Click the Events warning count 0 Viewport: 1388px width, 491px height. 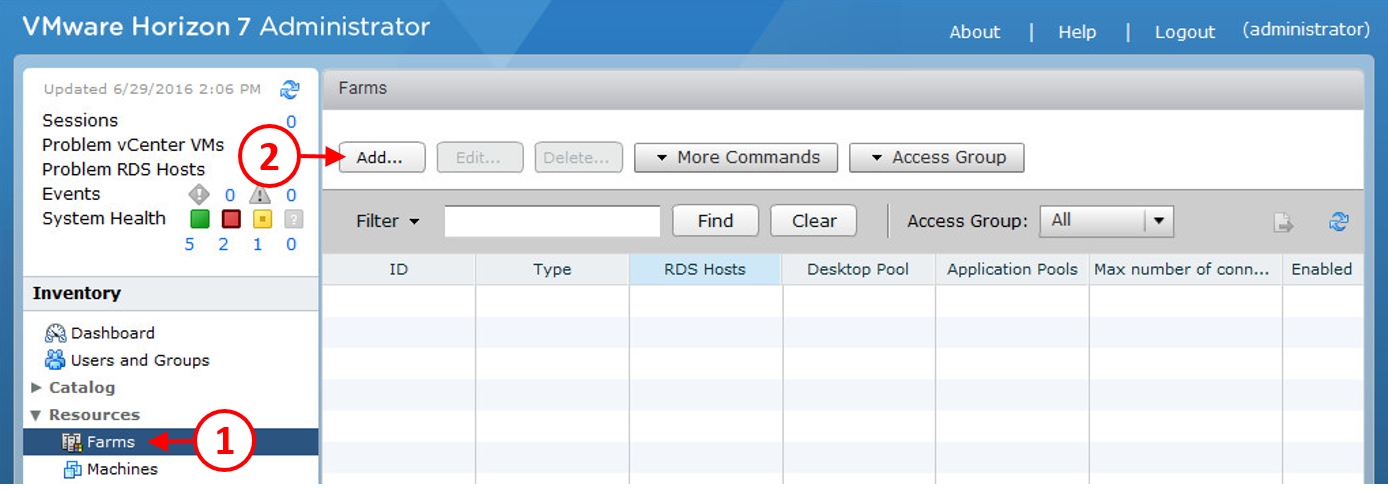pyautogui.click(x=291, y=195)
